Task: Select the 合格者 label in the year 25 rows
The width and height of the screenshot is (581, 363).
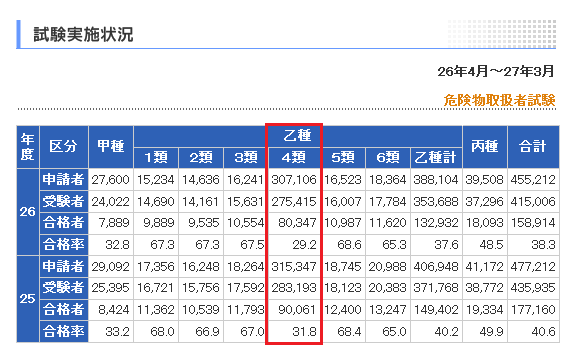Action: (64, 310)
